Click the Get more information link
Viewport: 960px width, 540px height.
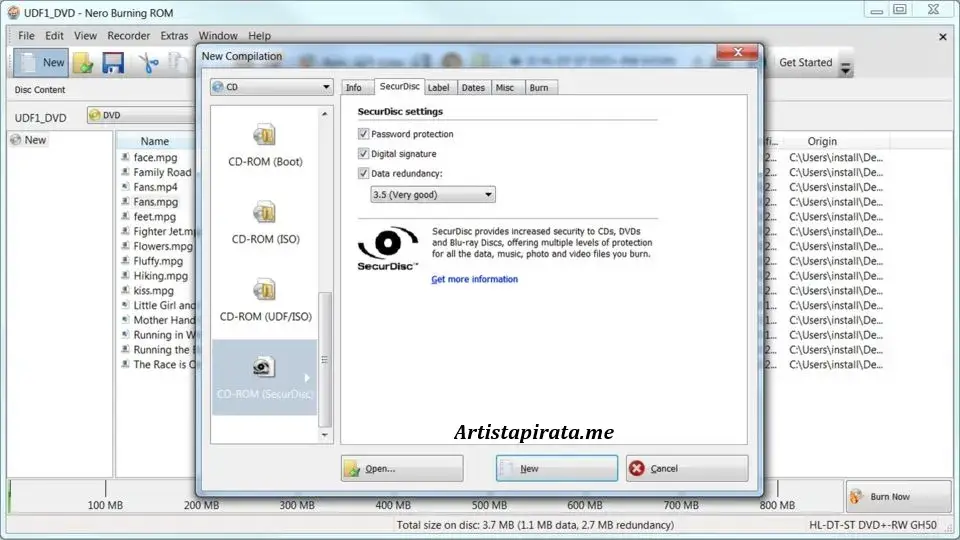pos(474,280)
